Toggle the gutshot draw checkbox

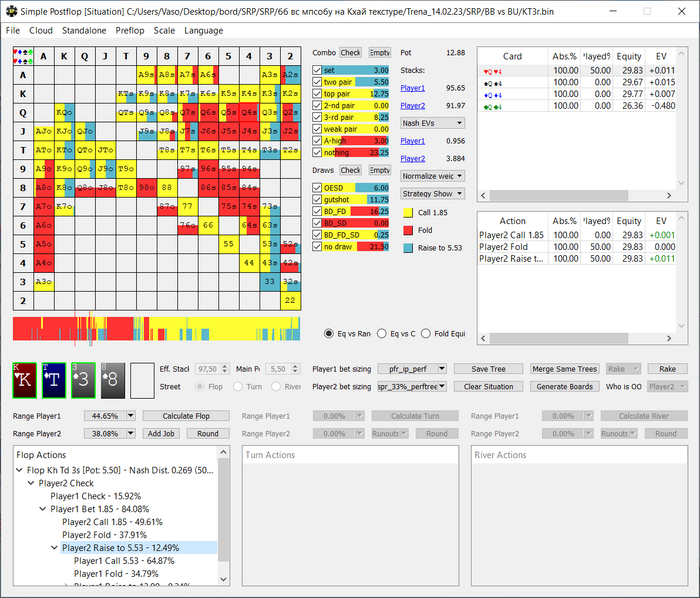tap(317, 199)
